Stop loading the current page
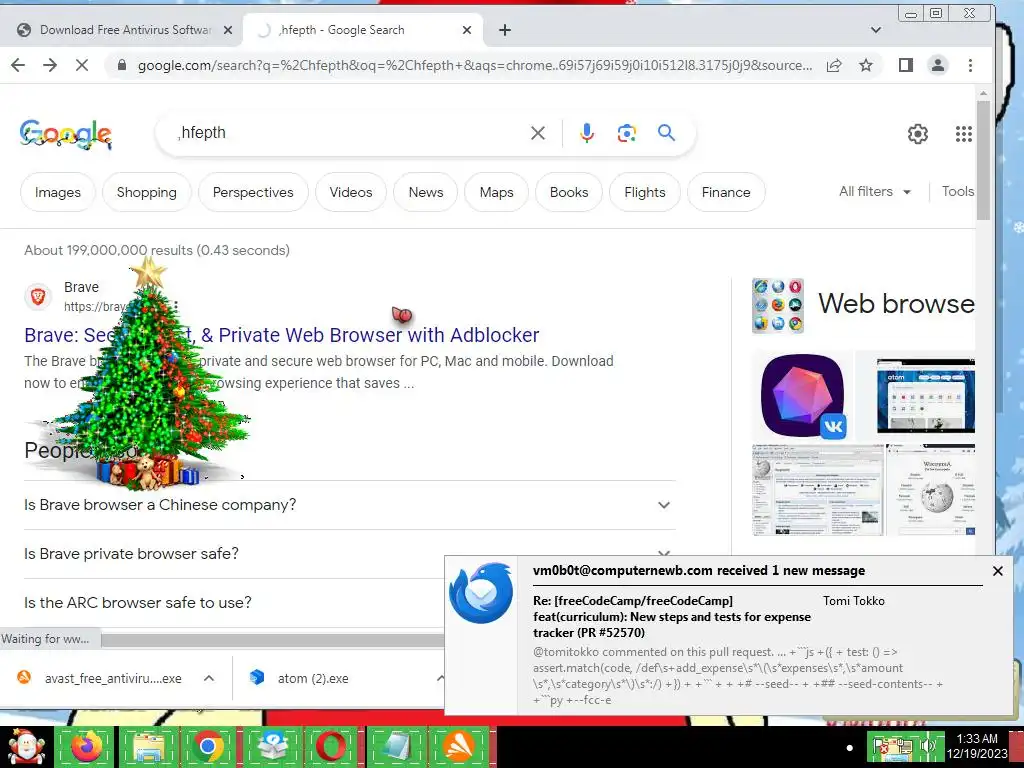Image resolution: width=1024 pixels, height=768 pixels. pos(82,65)
